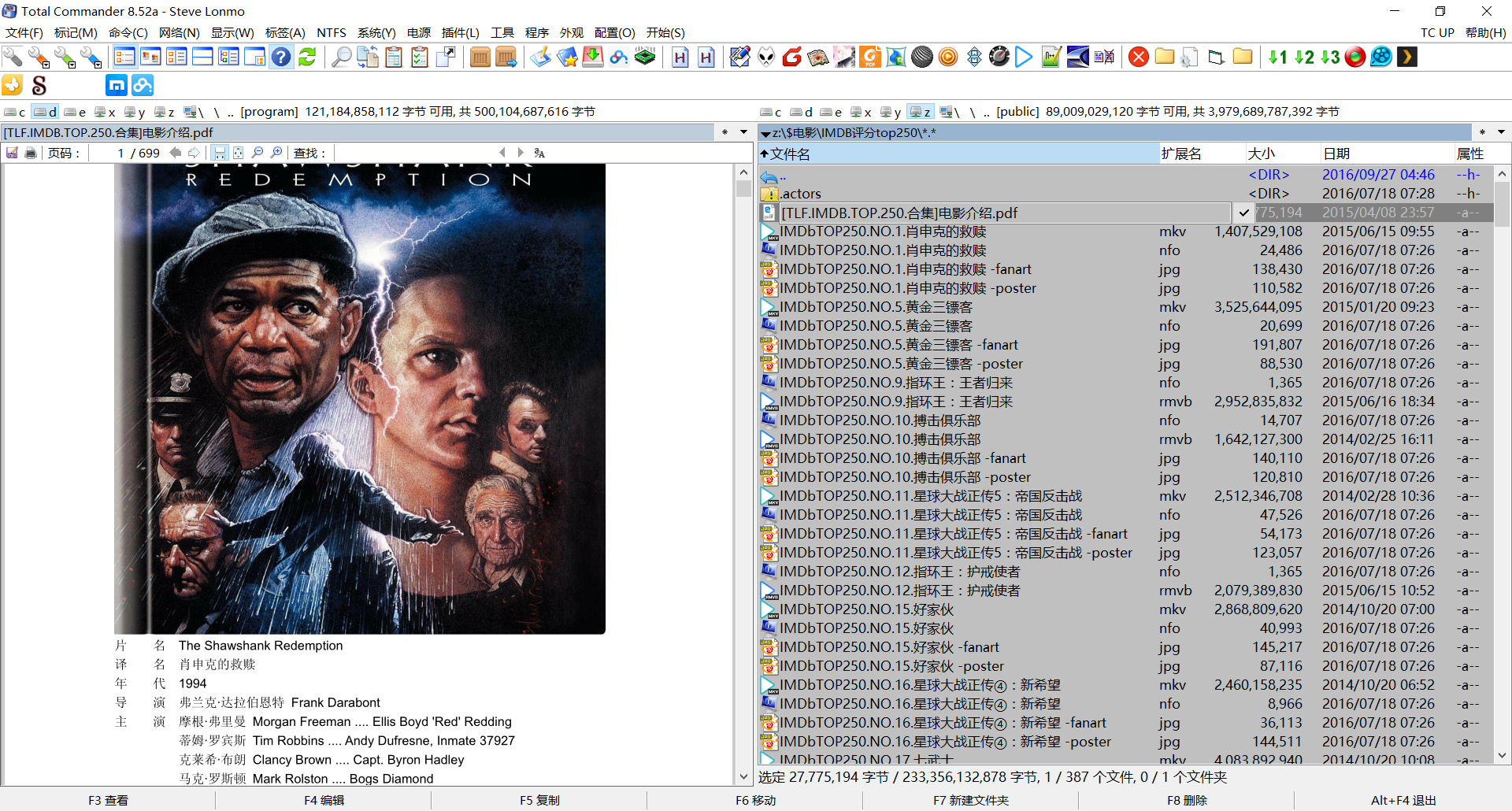The width and height of the screenshot is (1512, 811).
Task: Open the 命令(C) menu
Action: (x=128, y=32)
